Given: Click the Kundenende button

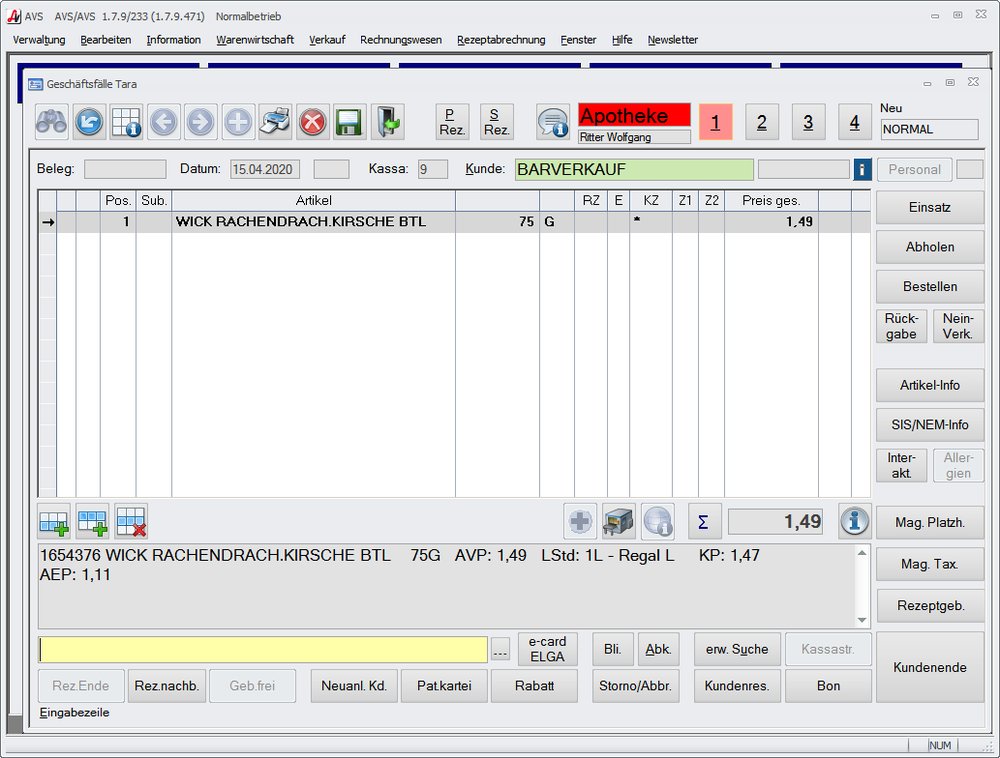Looking at the screenshot, I should (929, 667).
